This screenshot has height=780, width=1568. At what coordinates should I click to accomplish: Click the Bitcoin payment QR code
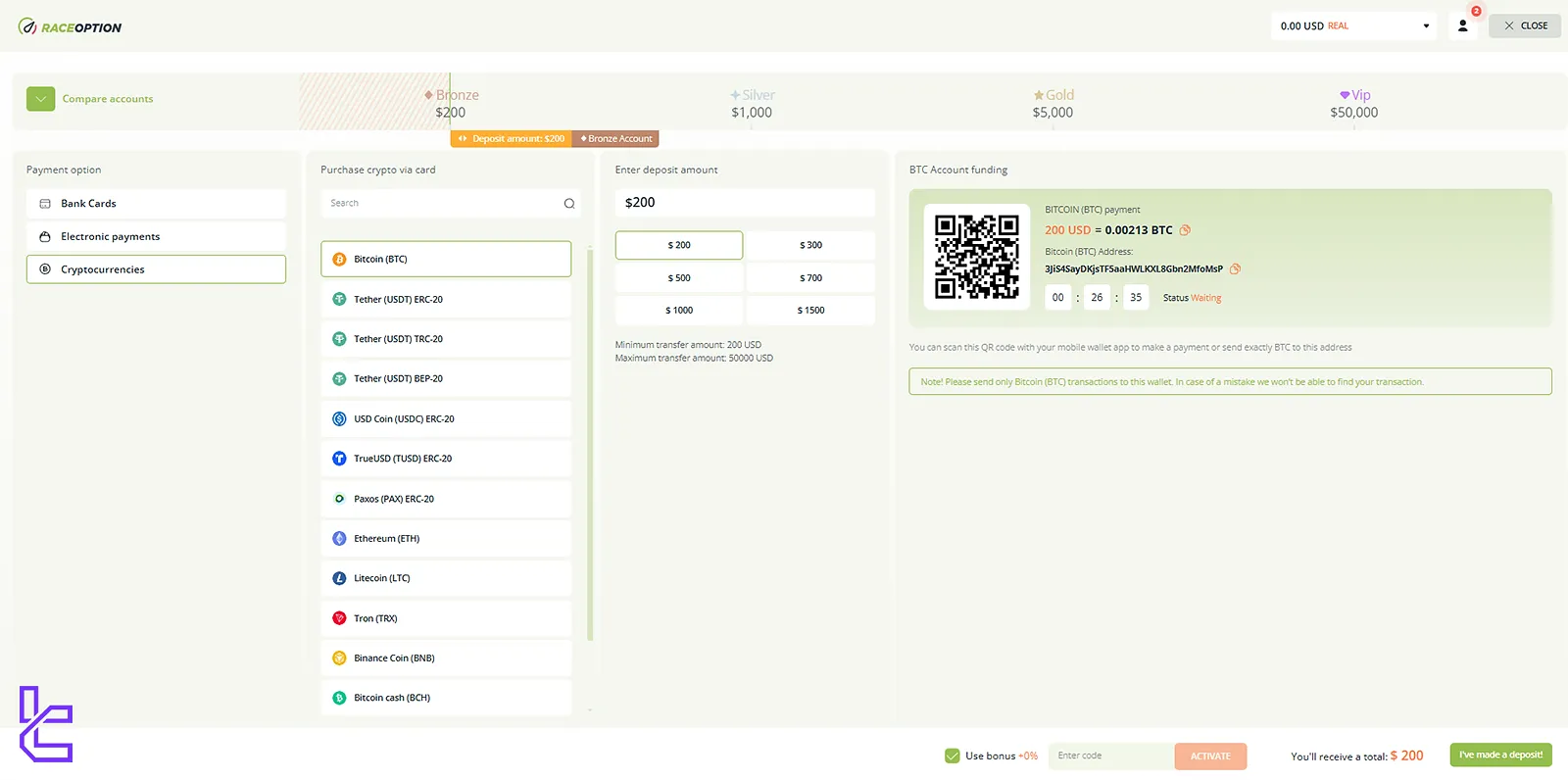(x=977, y=257)
